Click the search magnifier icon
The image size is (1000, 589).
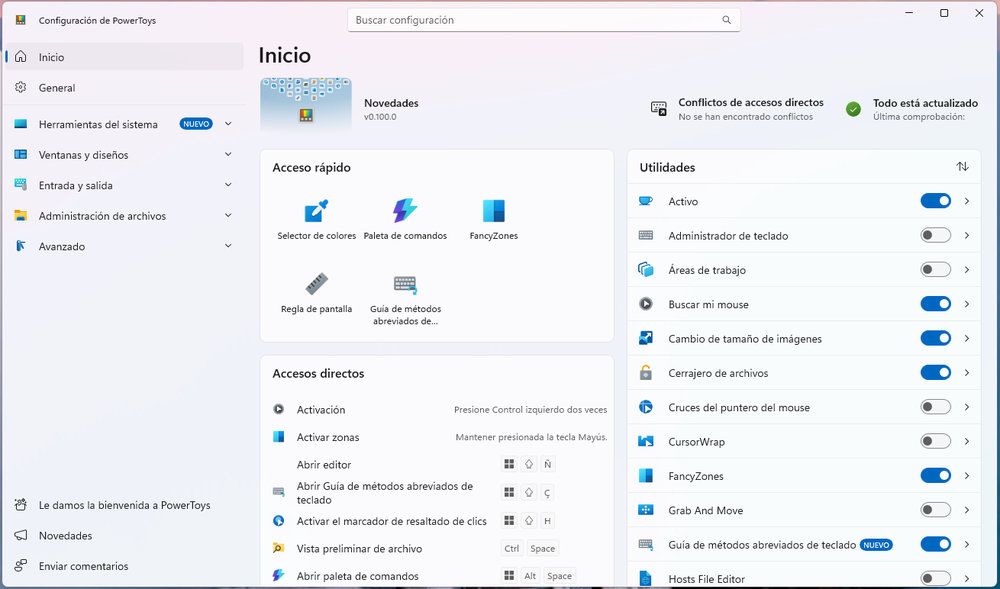click(x=726, y=20)
